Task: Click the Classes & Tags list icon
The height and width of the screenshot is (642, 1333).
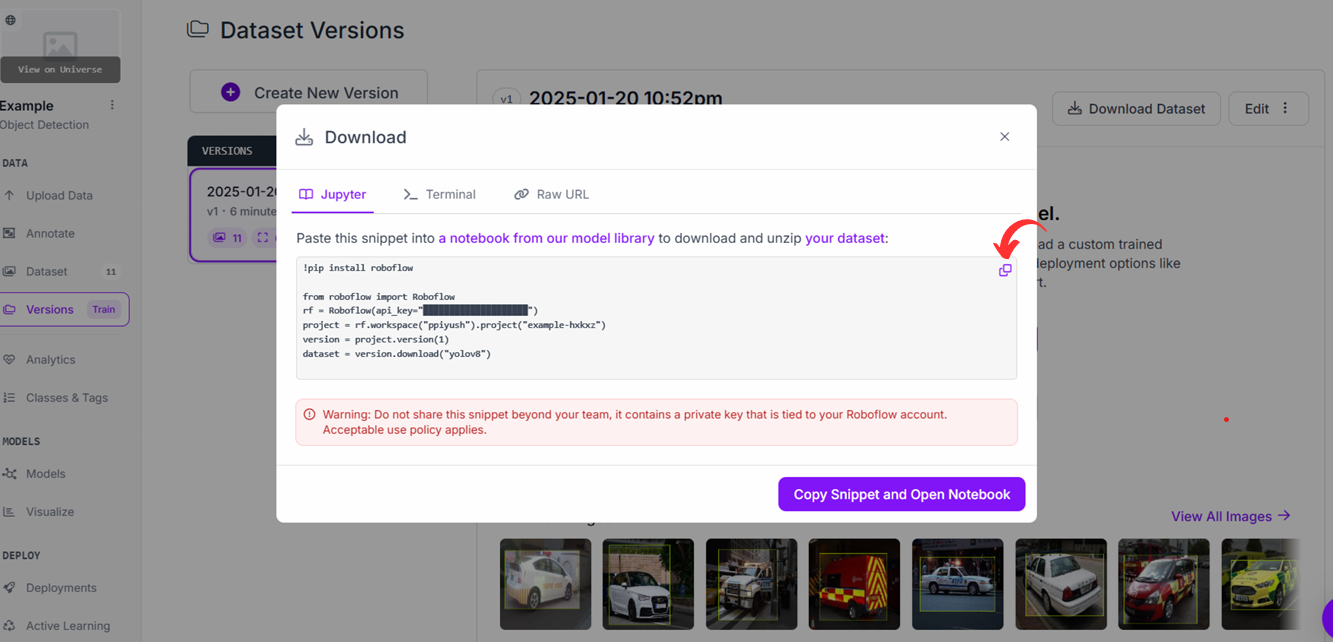Action: pyautogui.click(x=9, y=397)
